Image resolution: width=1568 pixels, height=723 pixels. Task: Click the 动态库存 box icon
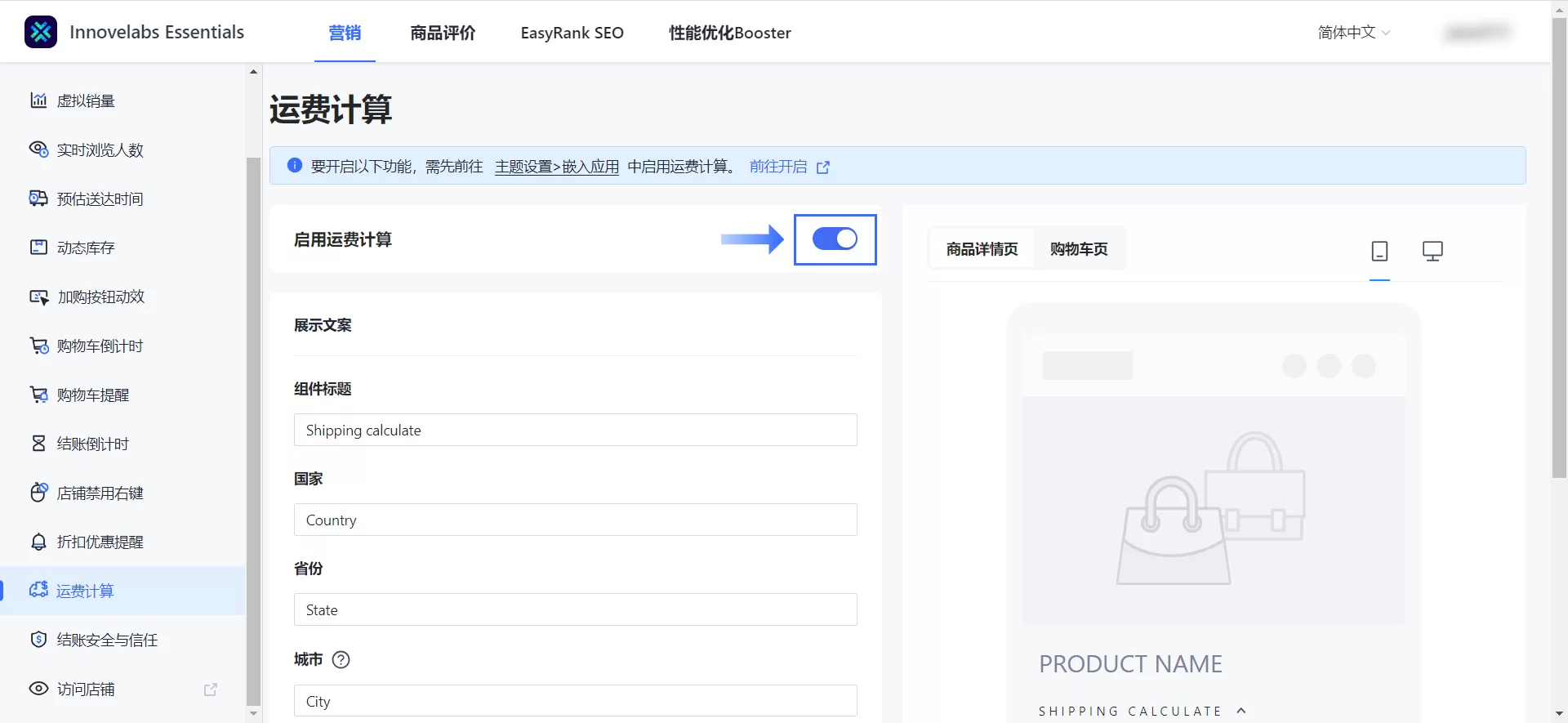[38, 248]
